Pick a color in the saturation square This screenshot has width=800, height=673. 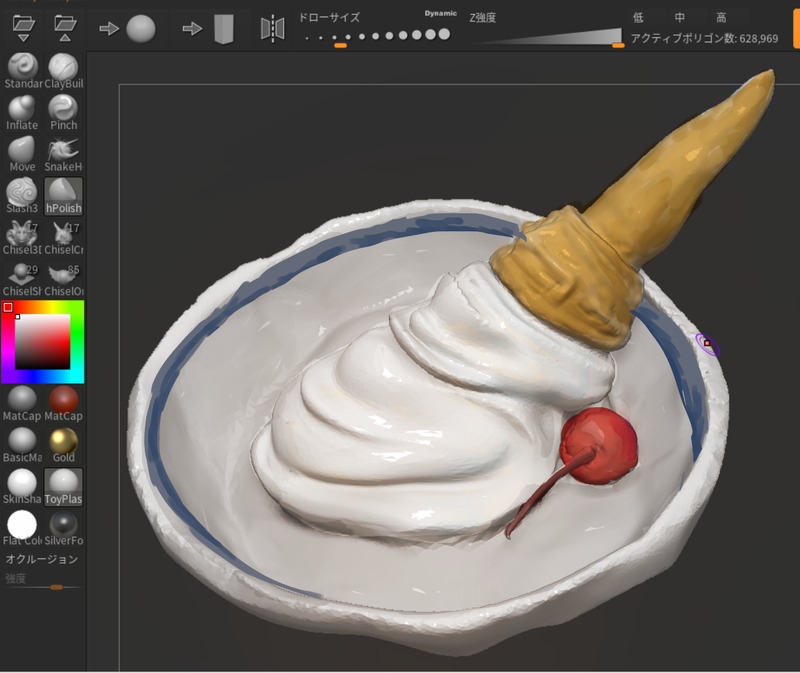pyautogui.click(x=42, y=341)
